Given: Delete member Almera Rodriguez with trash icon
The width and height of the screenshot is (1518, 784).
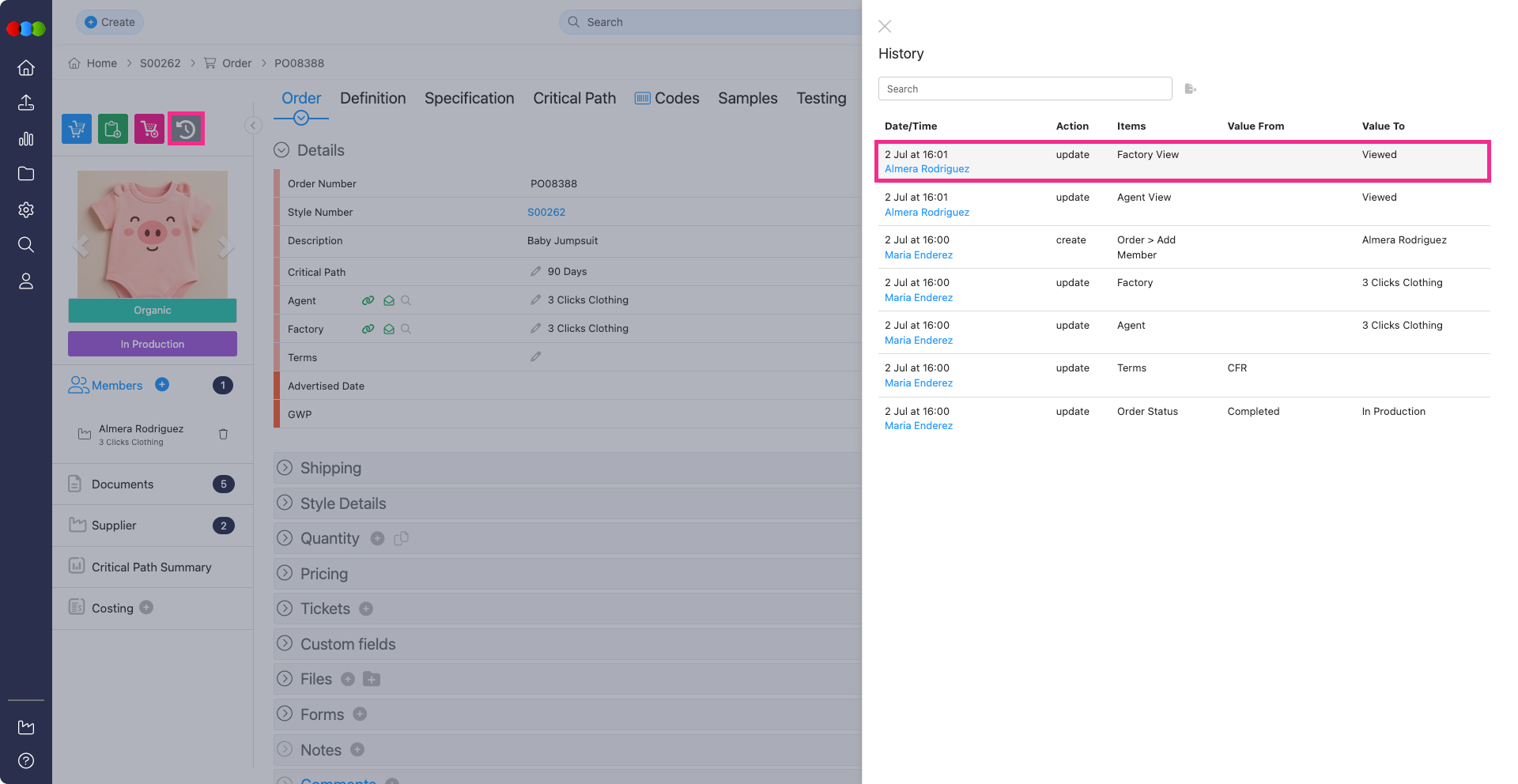Looking at the screenshot, I should (223, 434).
